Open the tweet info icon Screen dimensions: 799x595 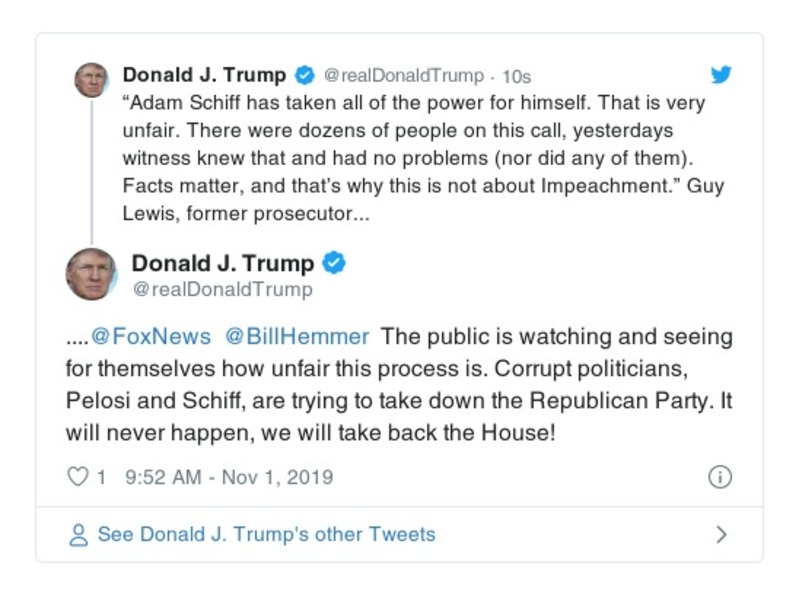pos(720,477)
